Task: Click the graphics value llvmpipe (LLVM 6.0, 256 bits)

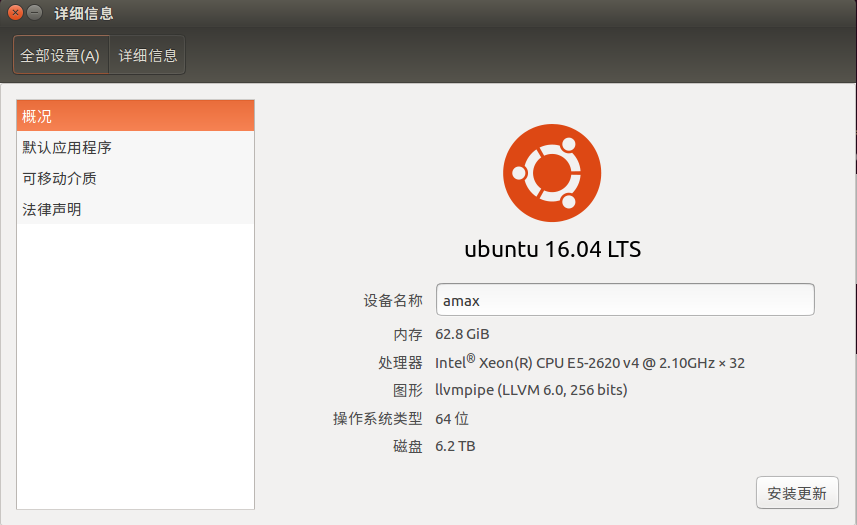Action: pos(531,390)
